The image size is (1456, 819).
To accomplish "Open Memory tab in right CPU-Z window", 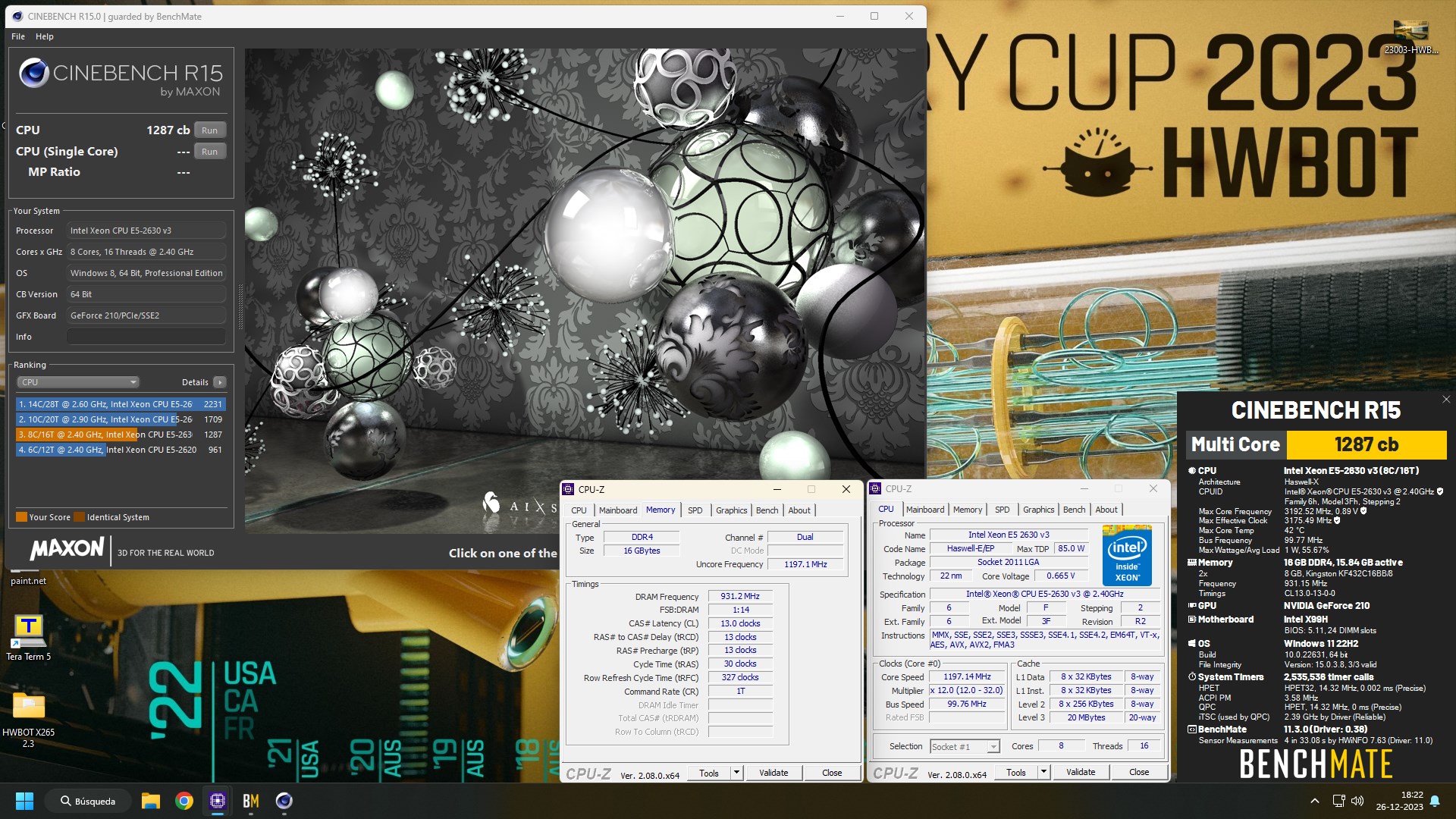I will [967, 510].
